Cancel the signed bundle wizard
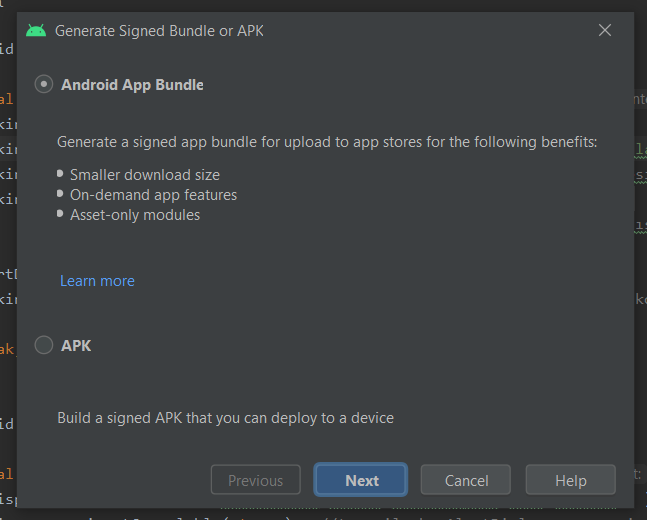647x520 pixels. coord(467,480)
